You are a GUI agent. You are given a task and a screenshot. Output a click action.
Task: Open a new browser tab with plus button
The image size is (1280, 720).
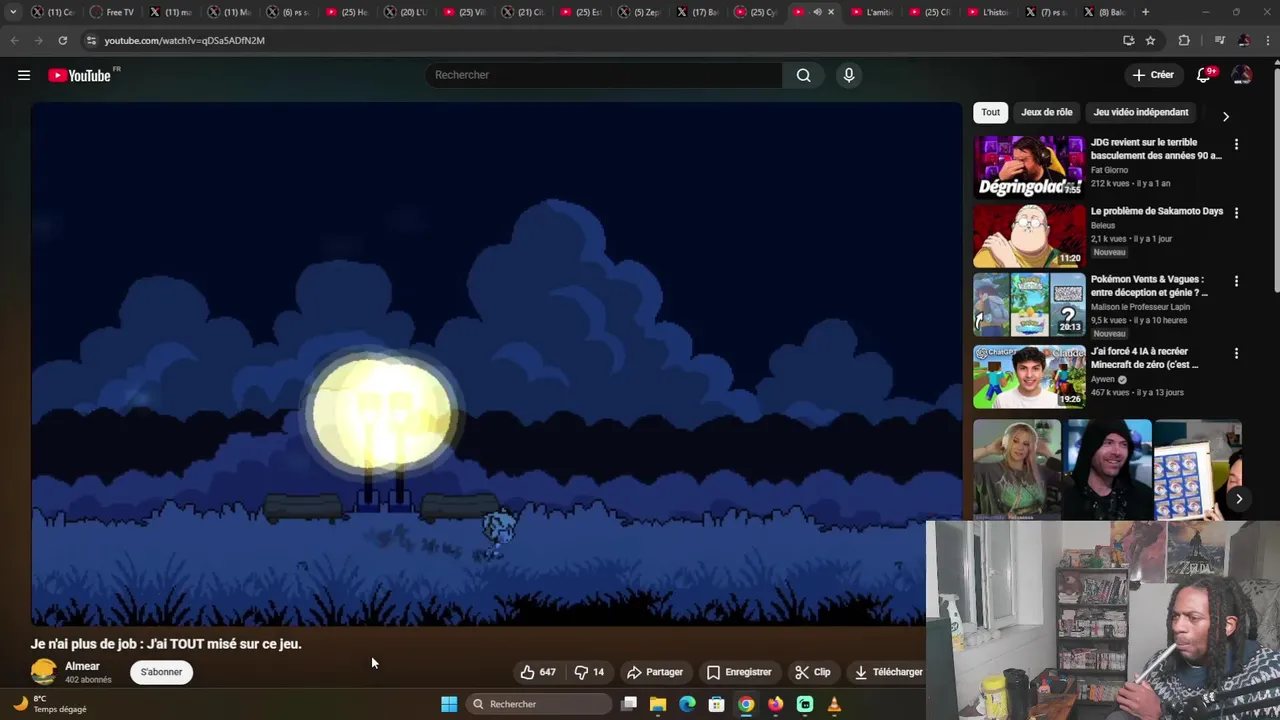[x=1145, y=12]
